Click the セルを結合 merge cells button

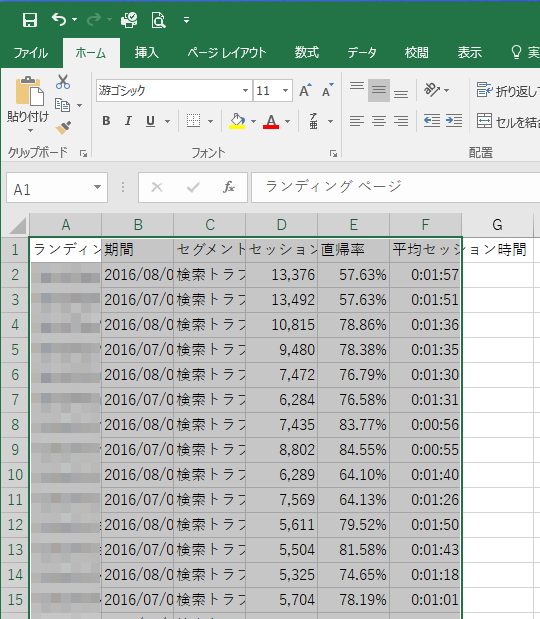tap(507, 122)
